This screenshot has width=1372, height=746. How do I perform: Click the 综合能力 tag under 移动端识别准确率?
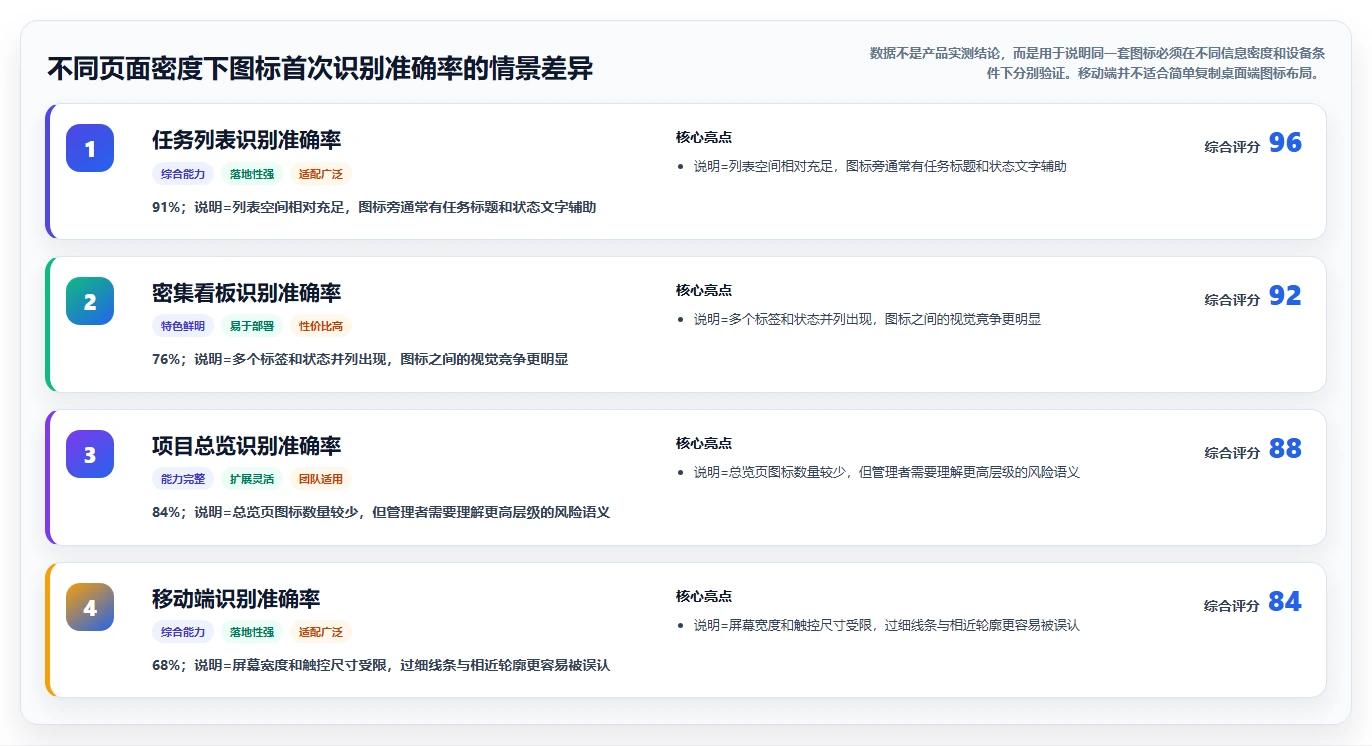pos(183,632)
